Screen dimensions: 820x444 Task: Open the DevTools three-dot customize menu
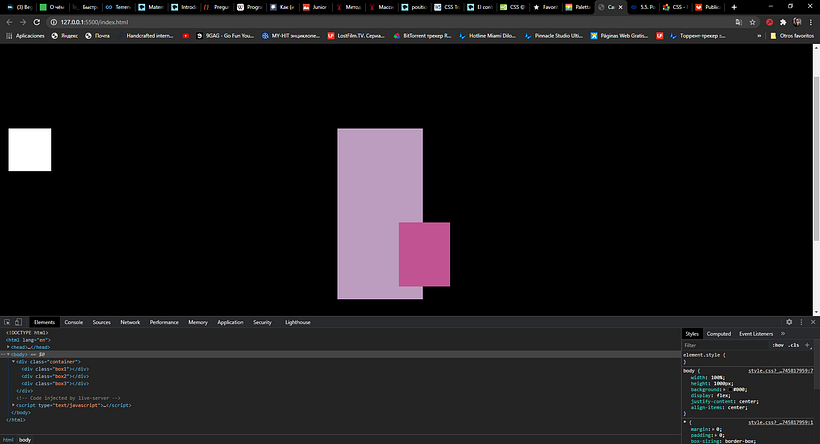(x=801, y=322)
